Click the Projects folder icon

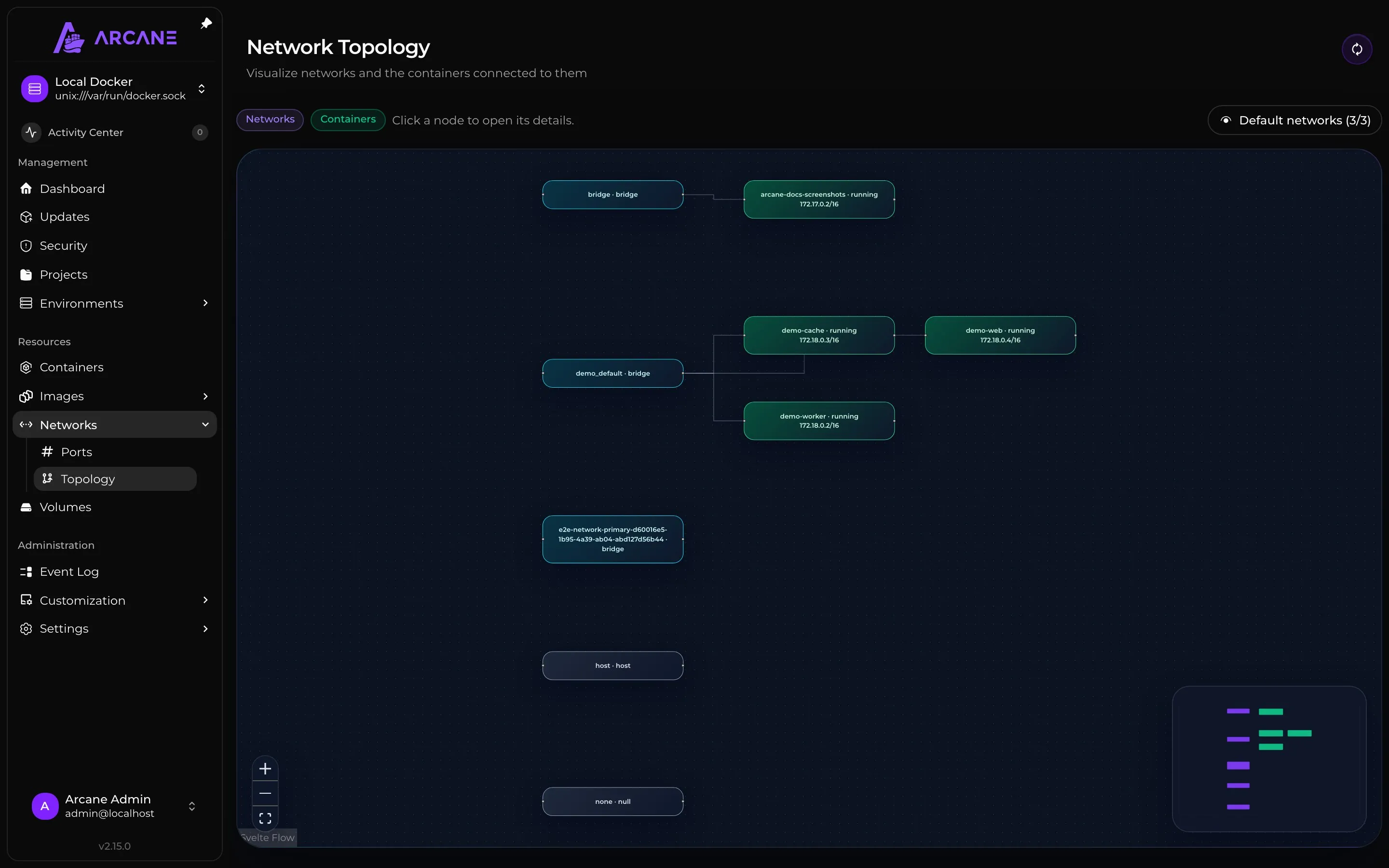(26, 274)
